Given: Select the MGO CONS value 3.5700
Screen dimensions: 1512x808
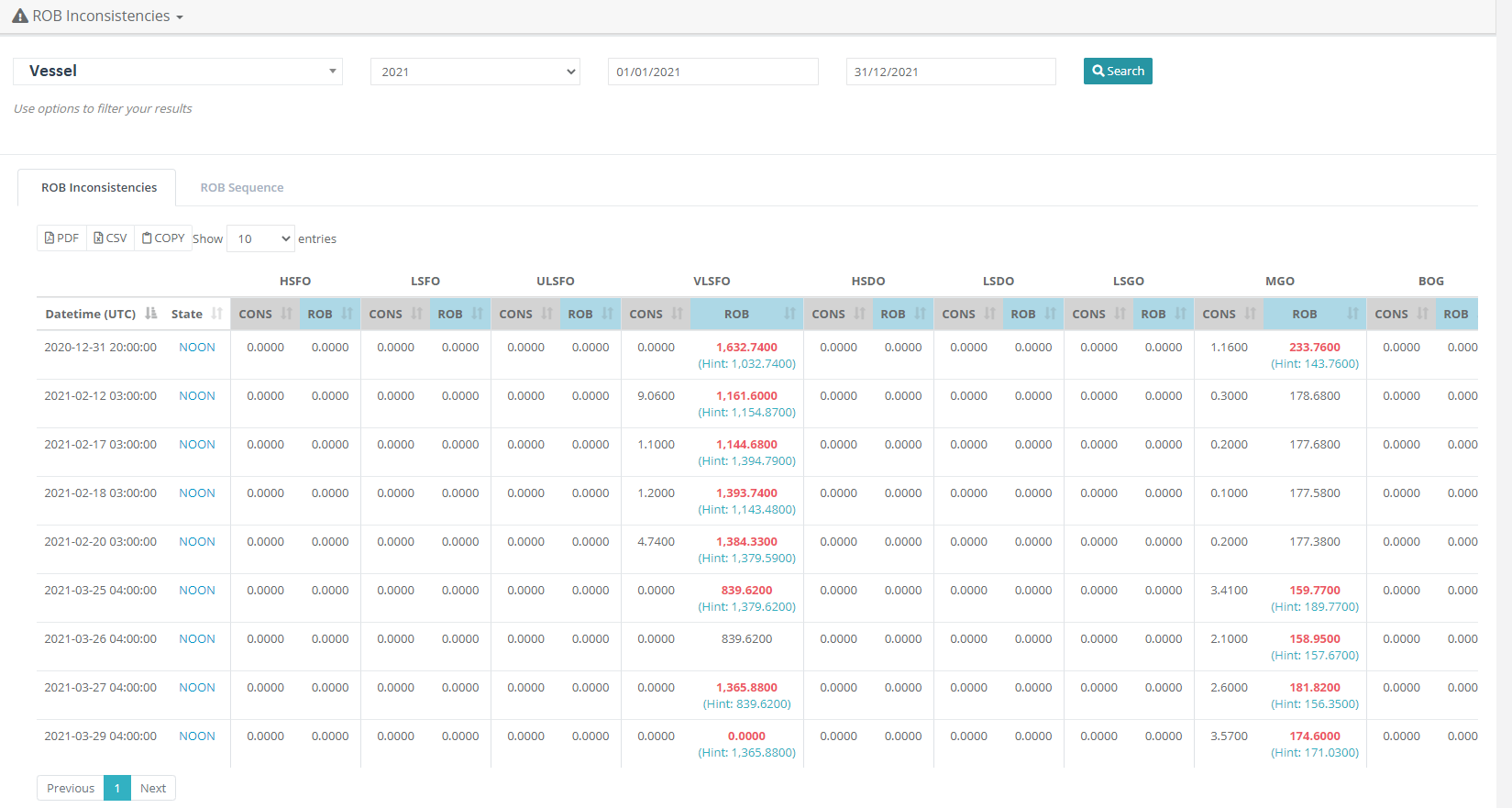Looking at the screenshot, I should tap(1229, 736).
